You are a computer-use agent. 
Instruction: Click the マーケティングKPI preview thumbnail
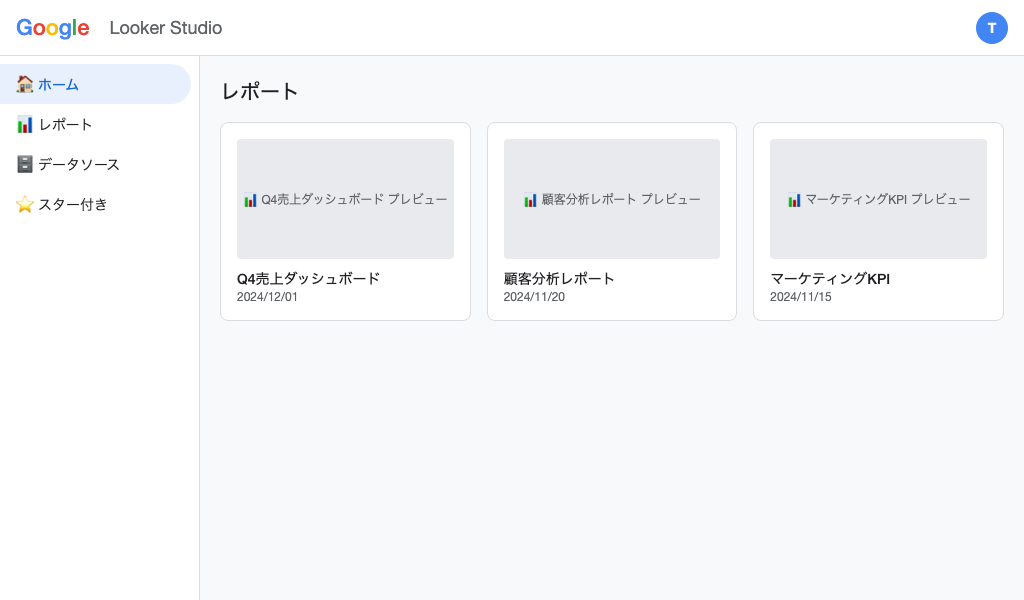point(878,199)
